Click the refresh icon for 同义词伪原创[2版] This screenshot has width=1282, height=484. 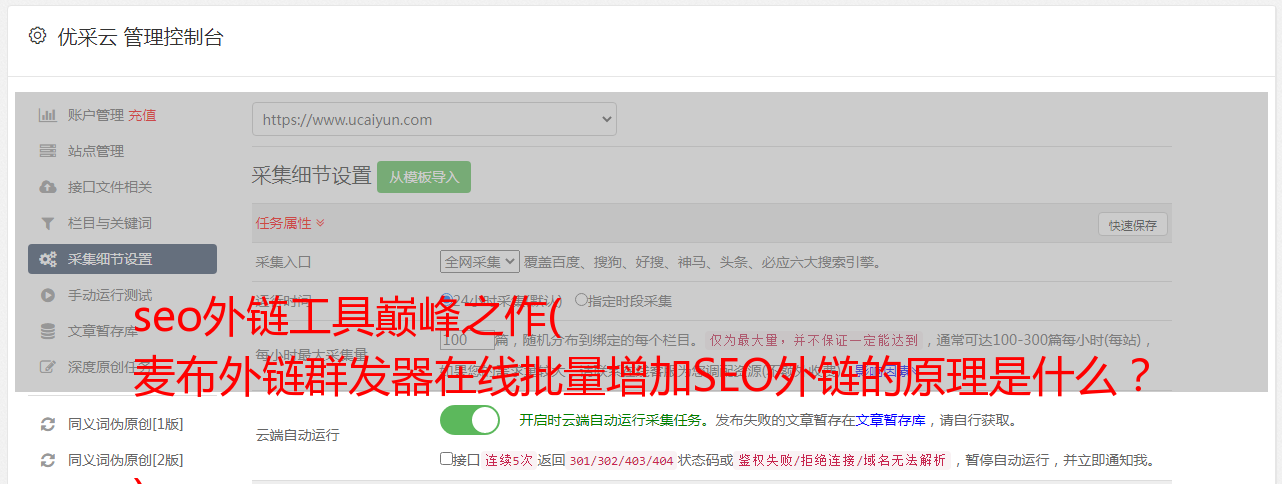47,460
